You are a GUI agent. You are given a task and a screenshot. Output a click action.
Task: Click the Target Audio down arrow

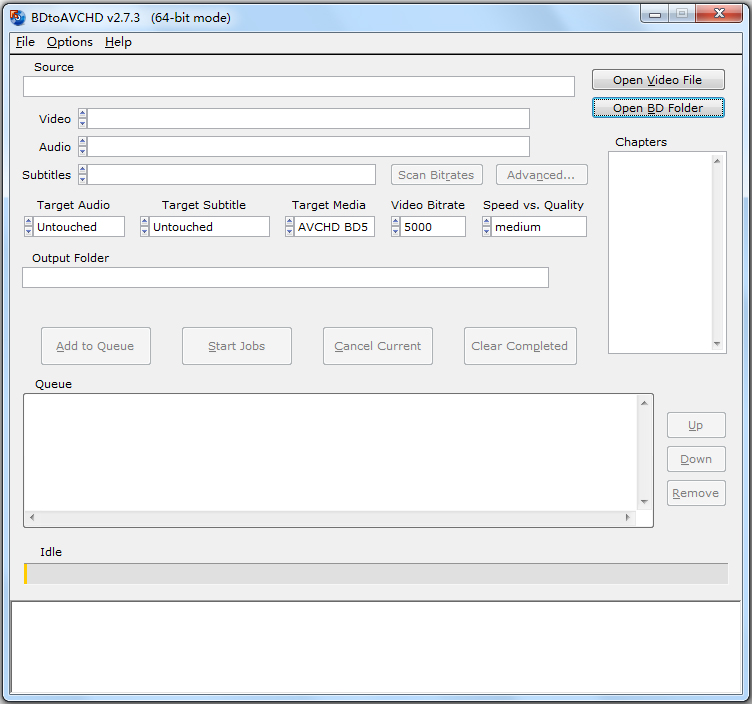point(28,232)
